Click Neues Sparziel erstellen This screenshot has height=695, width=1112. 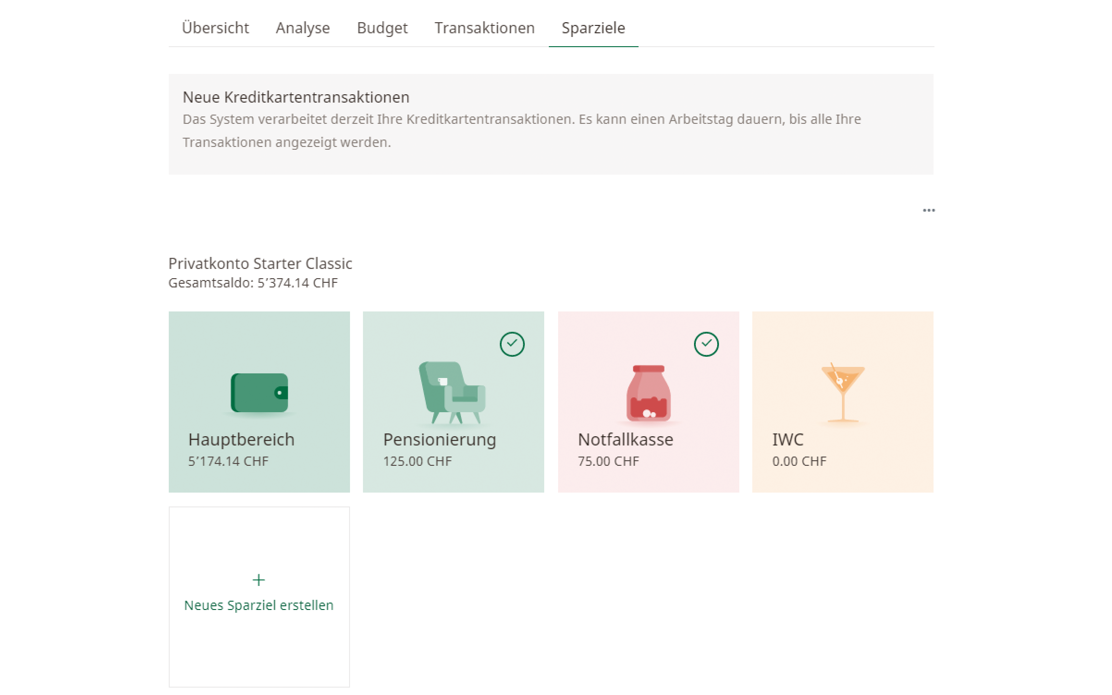[259, 605]
